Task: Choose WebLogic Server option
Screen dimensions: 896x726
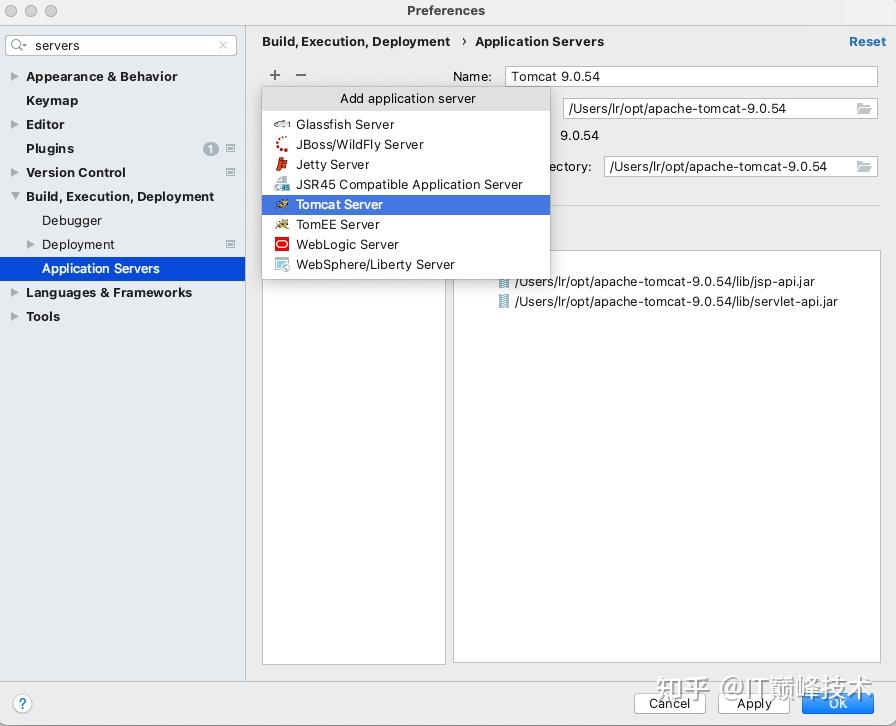Action: [406, 244]
